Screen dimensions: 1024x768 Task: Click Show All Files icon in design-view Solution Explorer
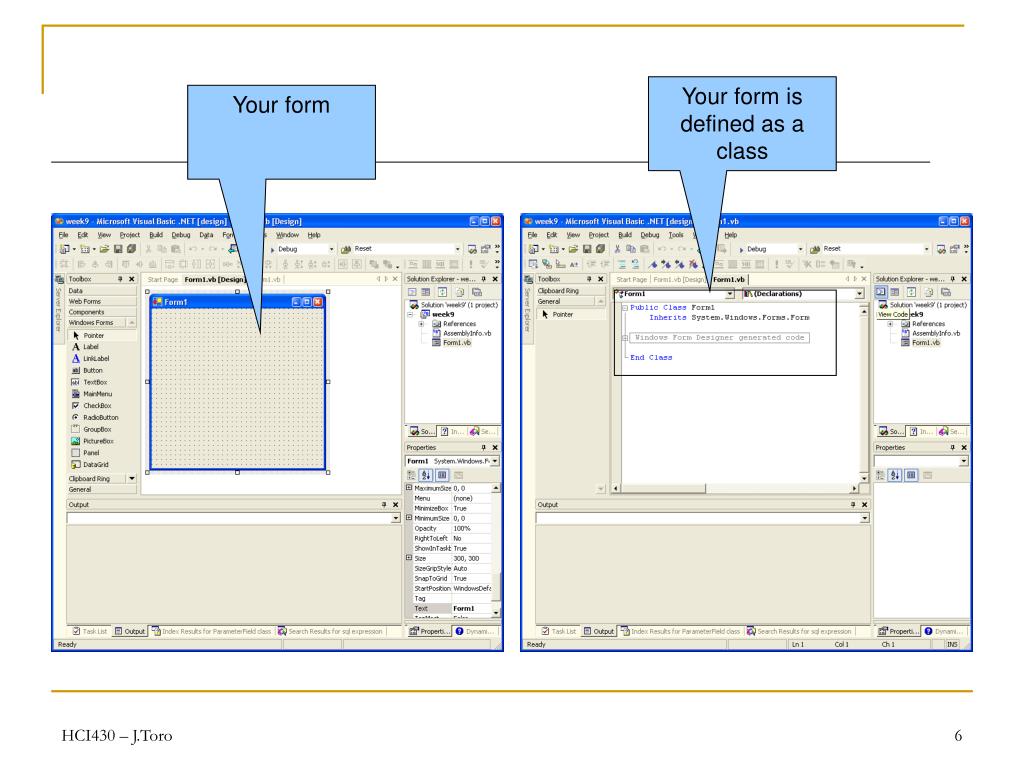coord(460,292)
